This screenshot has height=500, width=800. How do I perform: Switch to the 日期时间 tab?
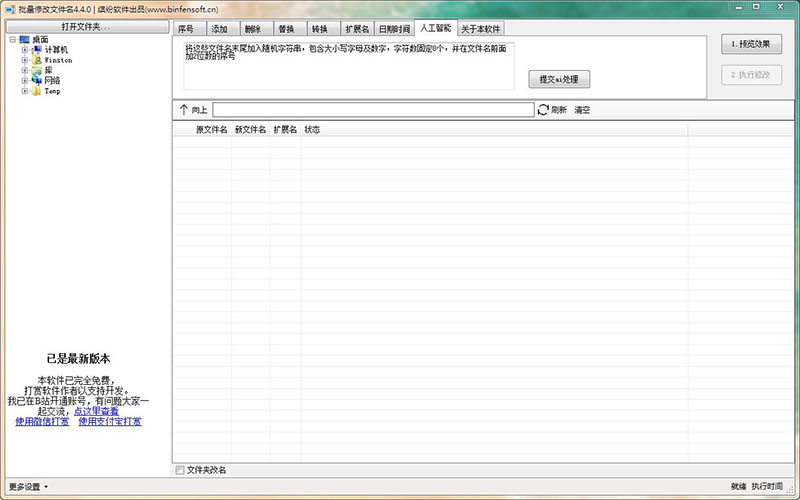click(x=394, y=29)
